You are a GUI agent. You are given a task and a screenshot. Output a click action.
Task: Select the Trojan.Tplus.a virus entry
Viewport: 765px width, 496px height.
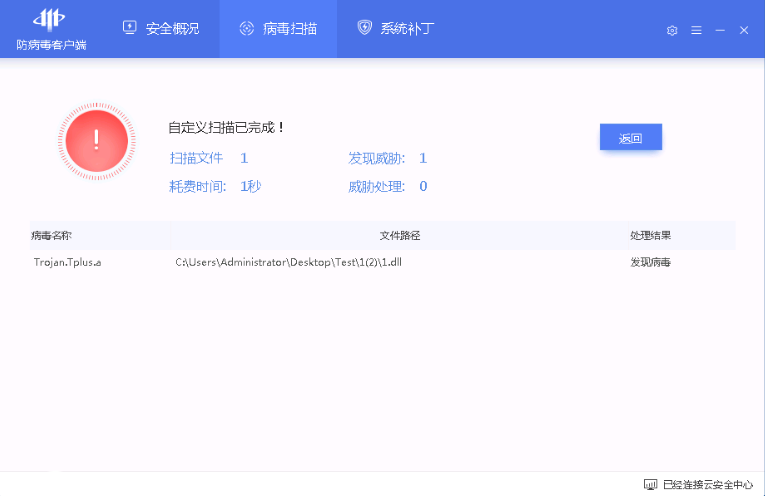(x=67, y=262)
